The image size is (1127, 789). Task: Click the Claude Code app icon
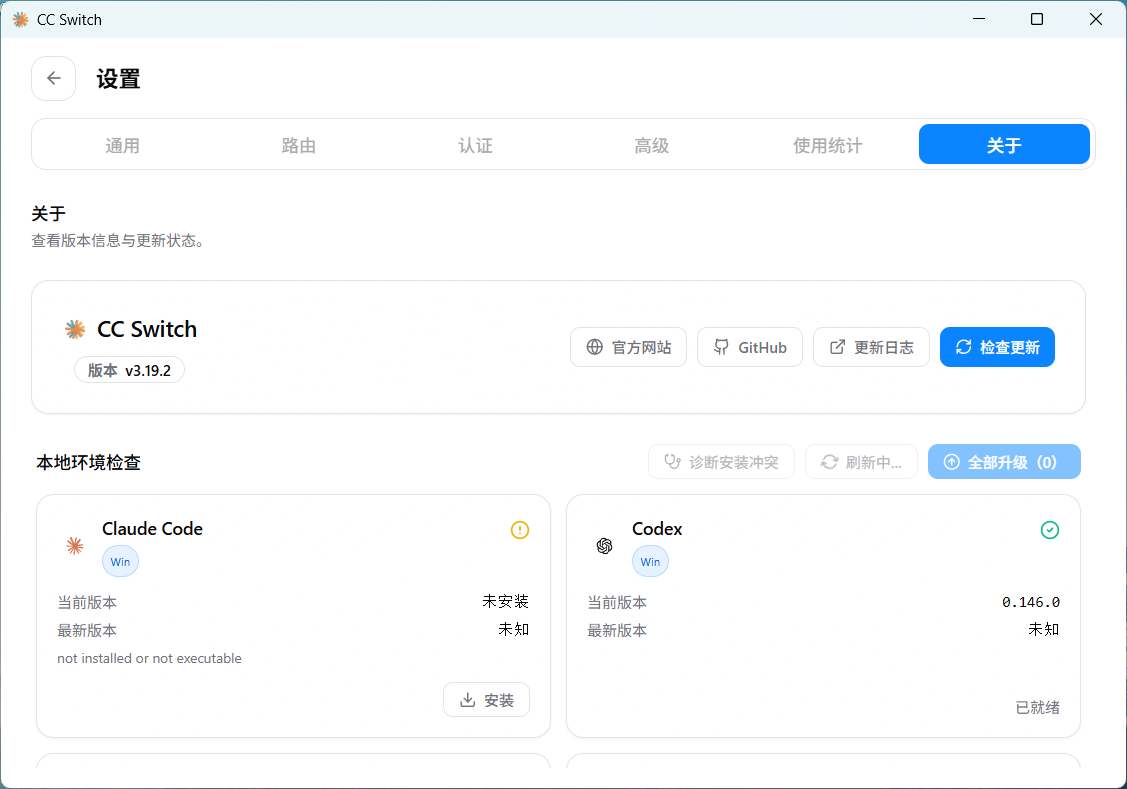[75, 546]
